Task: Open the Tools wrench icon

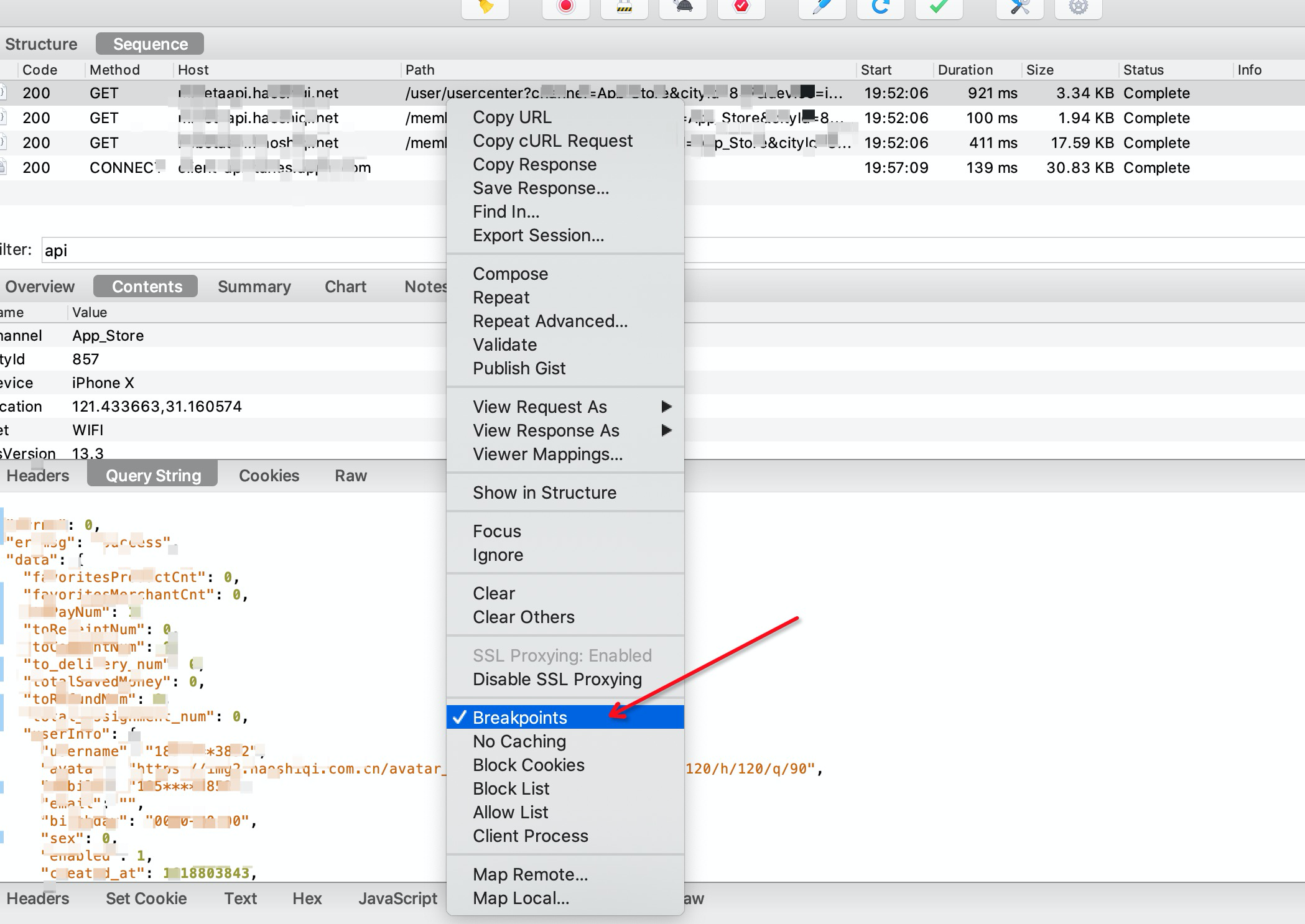Action: [1019, 7]
